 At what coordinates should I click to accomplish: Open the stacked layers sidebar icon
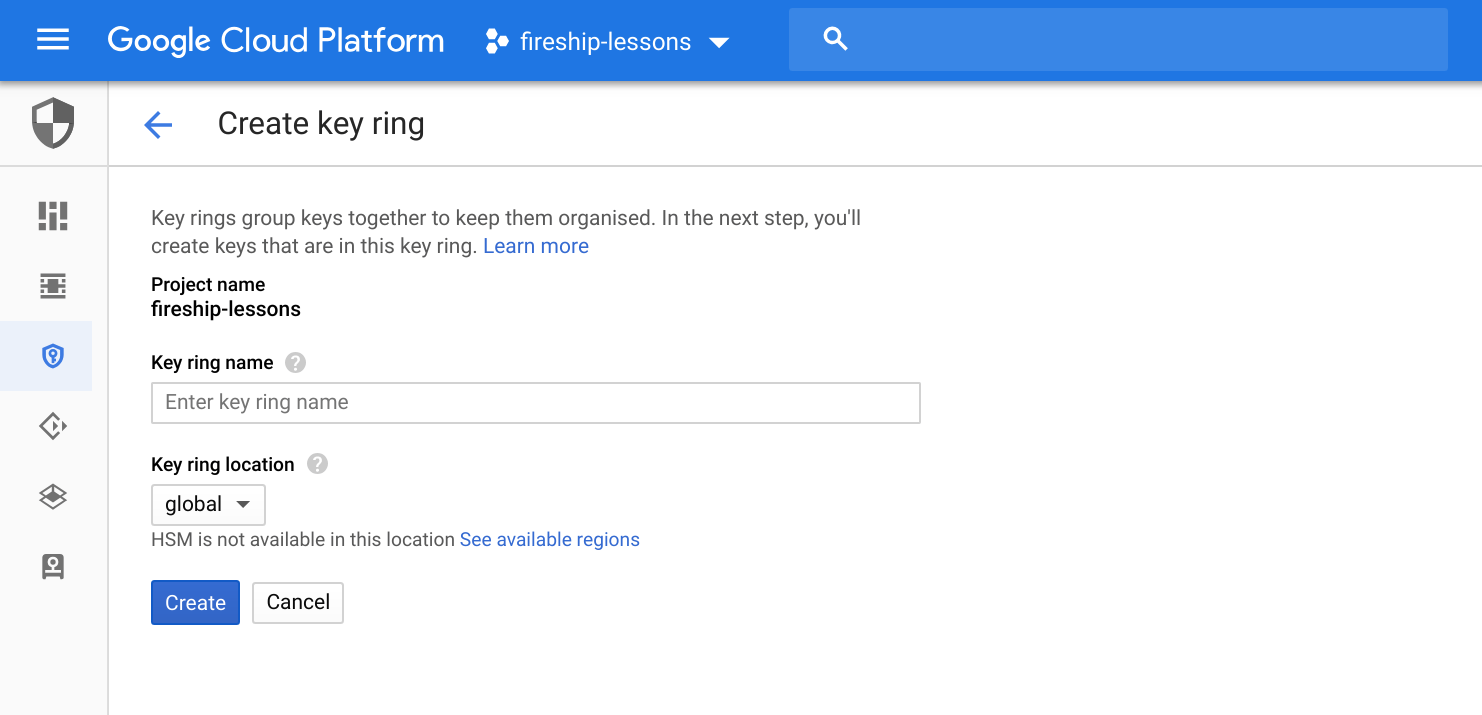(53, 497)
